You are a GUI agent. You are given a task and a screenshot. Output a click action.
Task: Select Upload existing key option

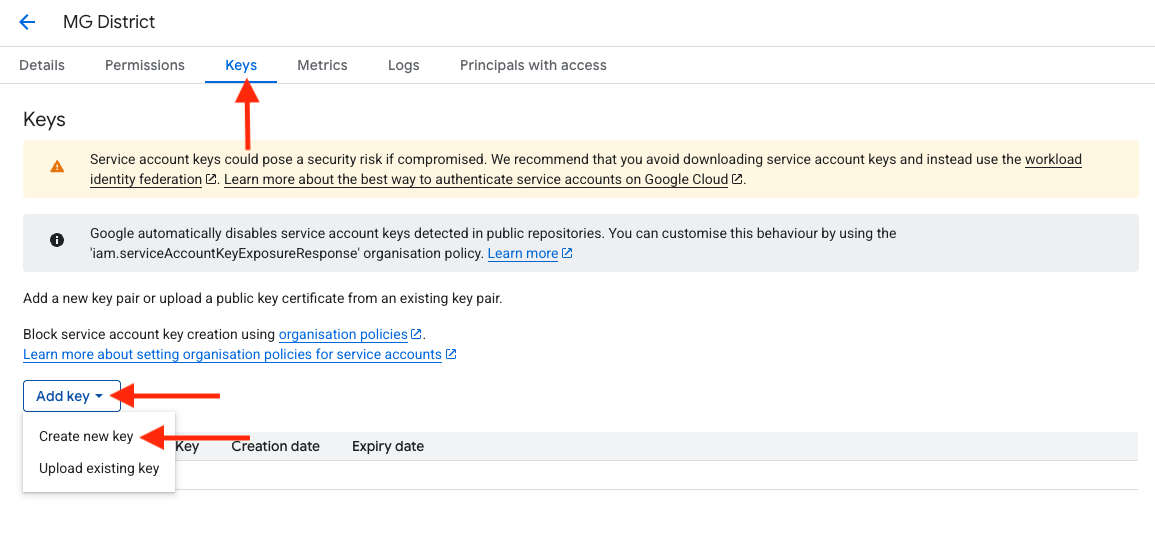click(99, 468)
